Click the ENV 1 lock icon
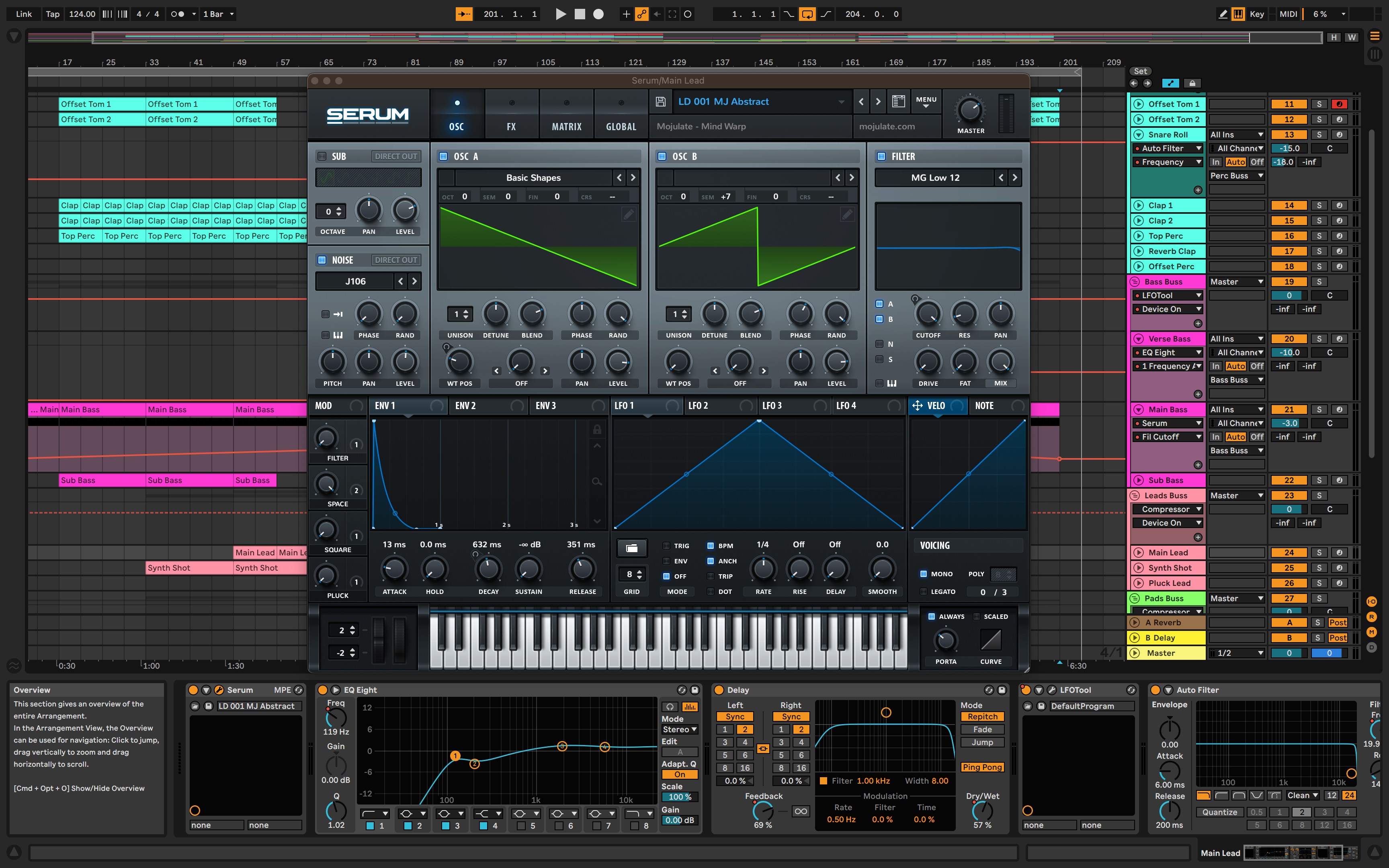Image resolution: width=1389 pixels, height=868 pixels. pyautogui.click(x=597, y=429)
